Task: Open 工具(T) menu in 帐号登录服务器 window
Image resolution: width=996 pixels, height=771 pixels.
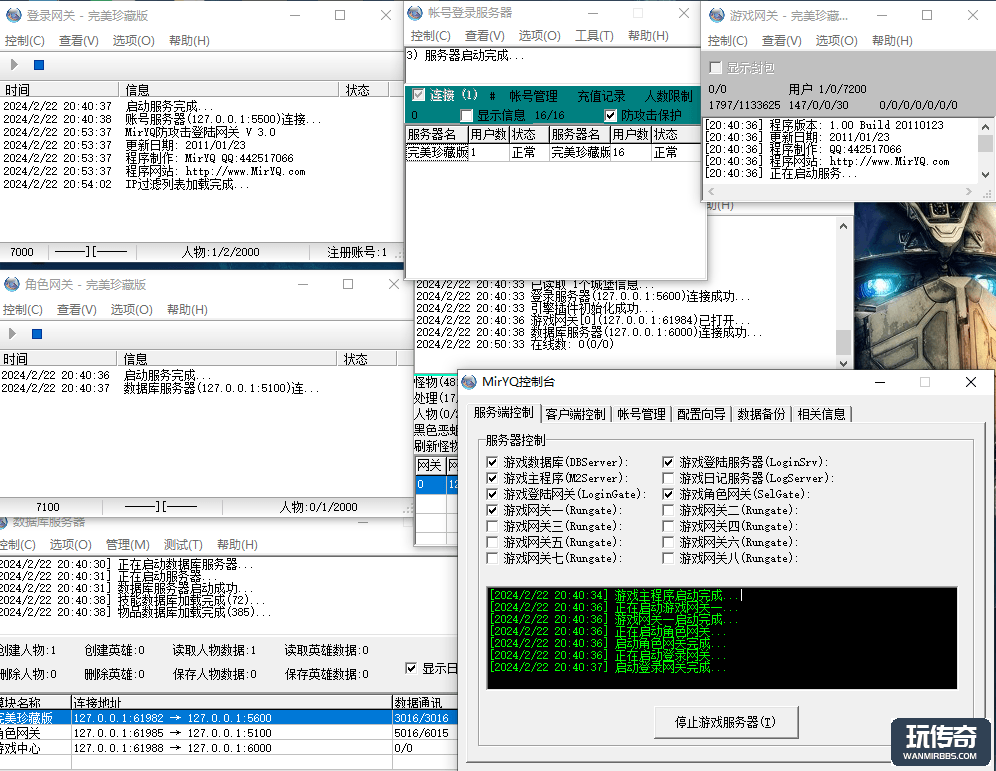Action: tap(594, 36)
